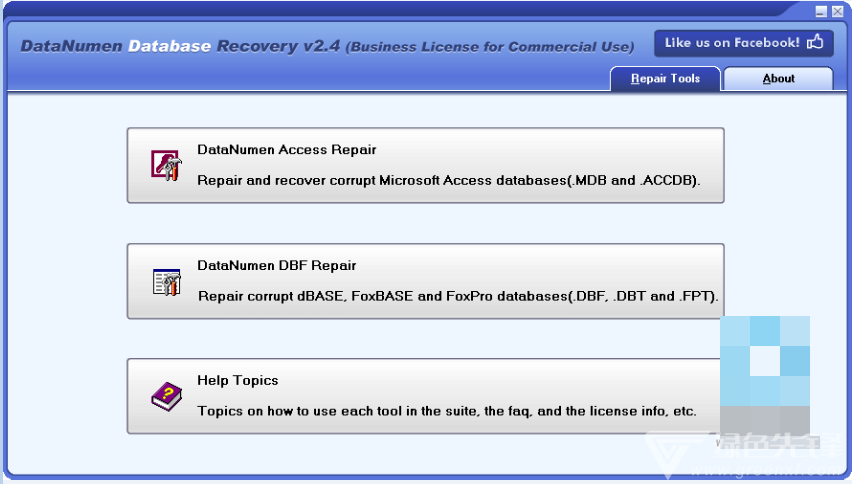Switch to the About tab
This screenshot has height=484, width=852.
click(779, 79)
